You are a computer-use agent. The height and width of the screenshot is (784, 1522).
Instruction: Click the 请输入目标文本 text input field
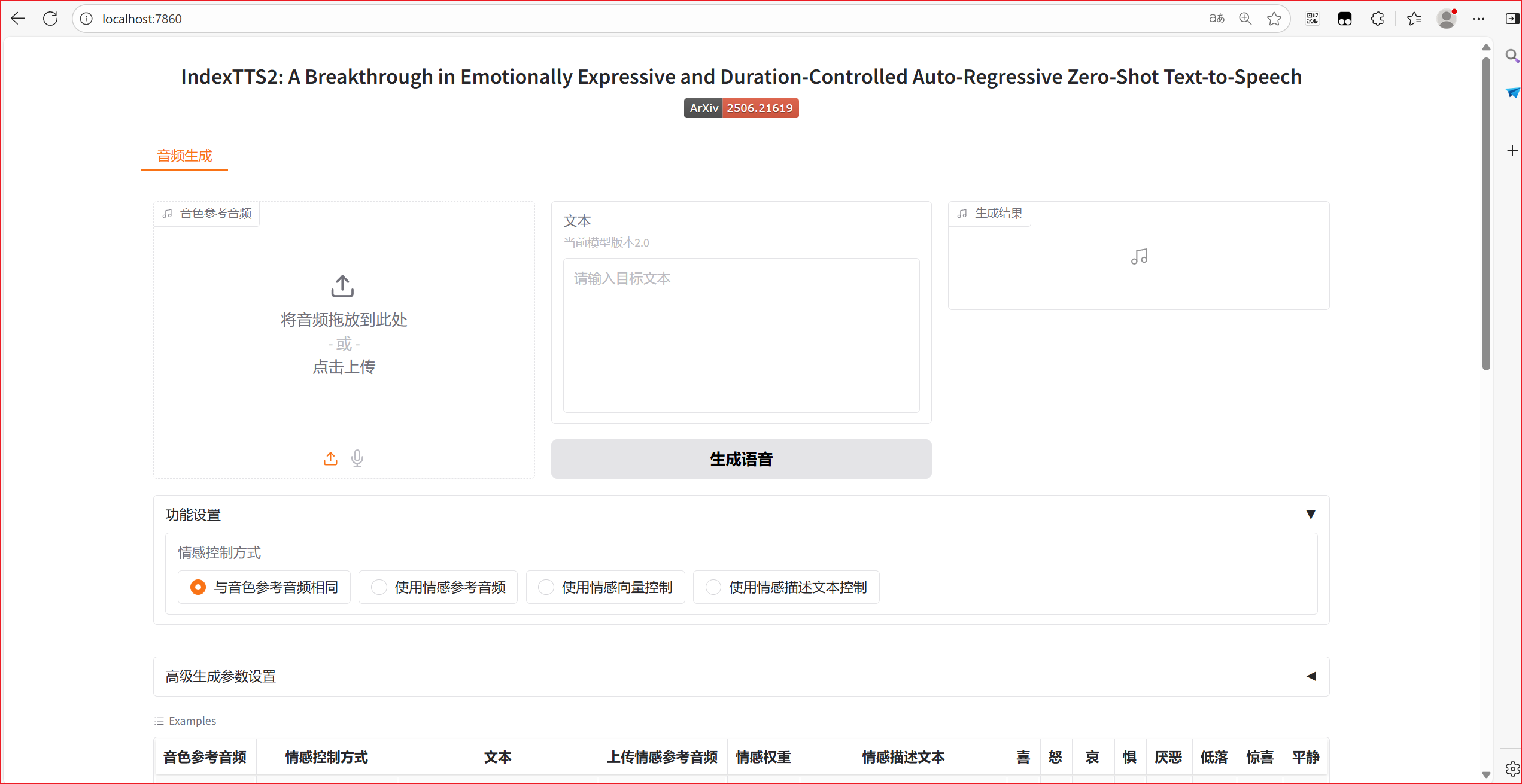[741, 335]
